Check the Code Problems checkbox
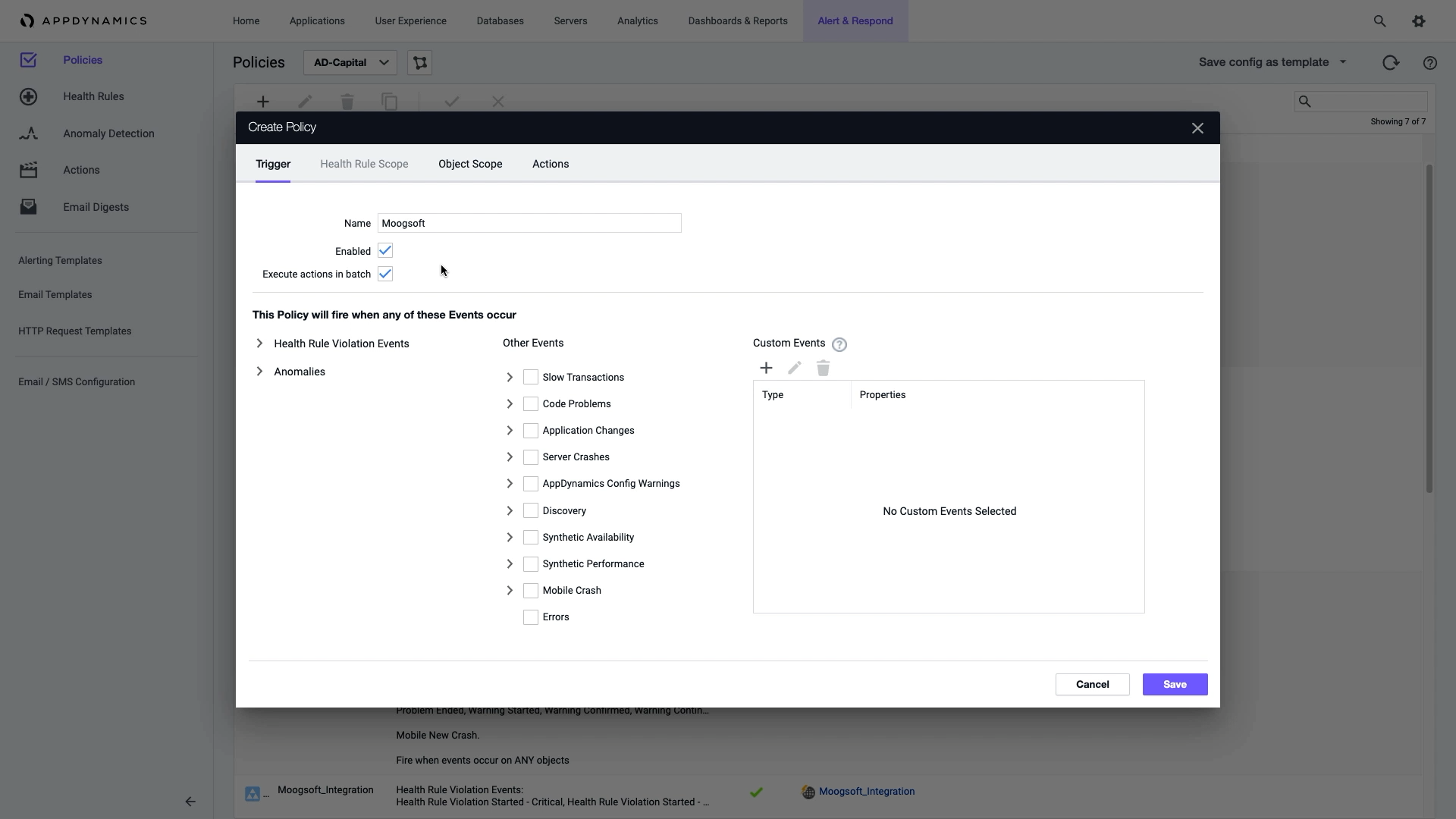The height and width of the screenshot is (819, 1456). [531, 403]
